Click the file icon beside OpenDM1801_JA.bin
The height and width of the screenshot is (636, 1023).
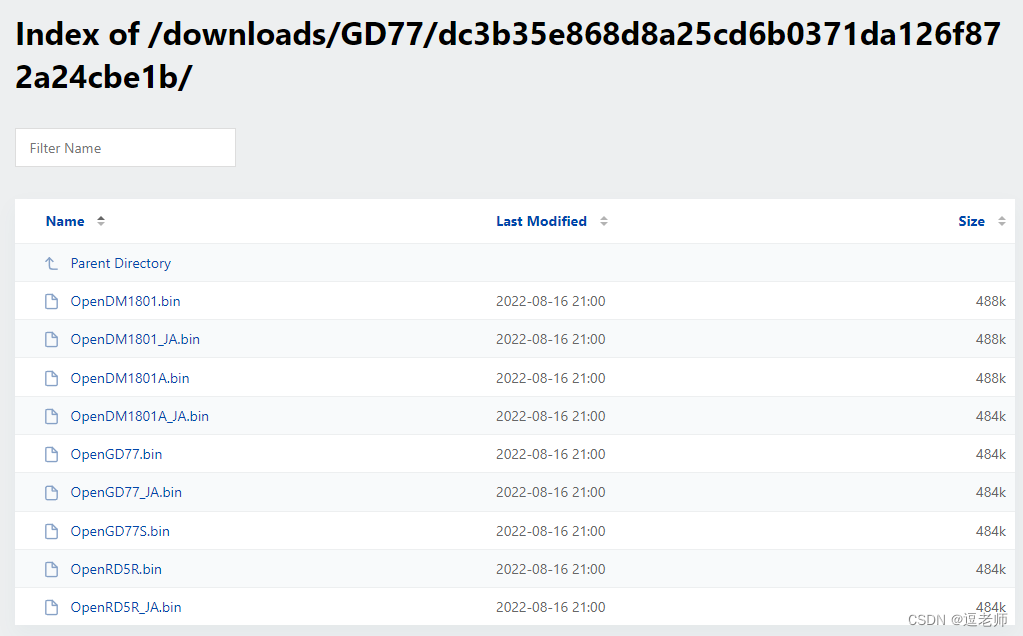tap(52, 339)
